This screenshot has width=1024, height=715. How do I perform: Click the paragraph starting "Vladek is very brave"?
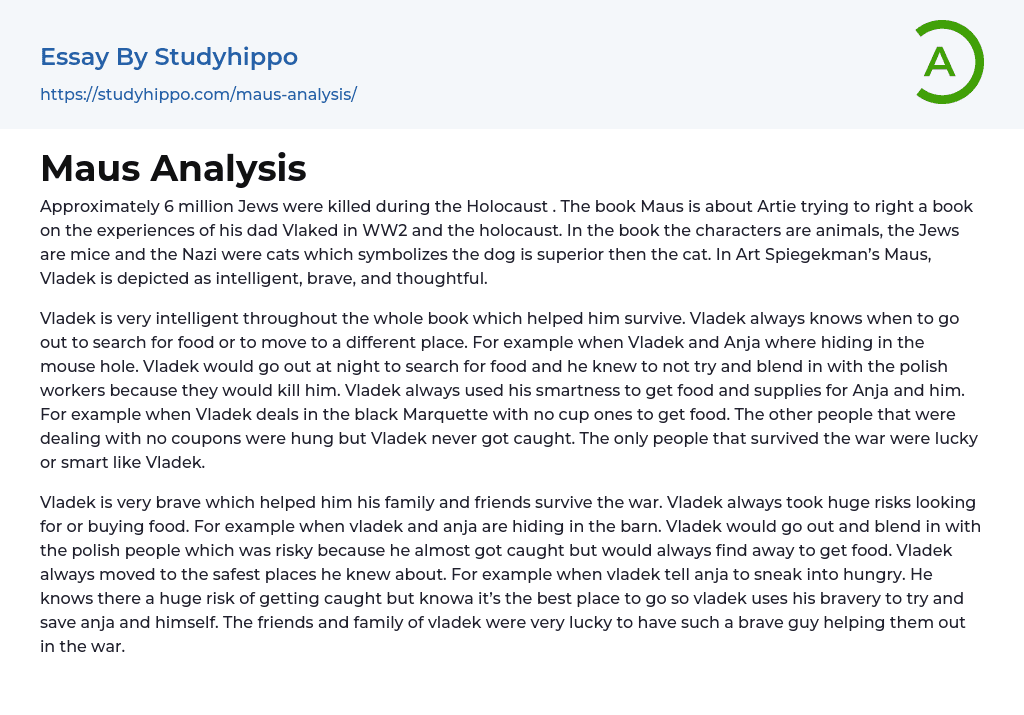[x=507, y=574]
